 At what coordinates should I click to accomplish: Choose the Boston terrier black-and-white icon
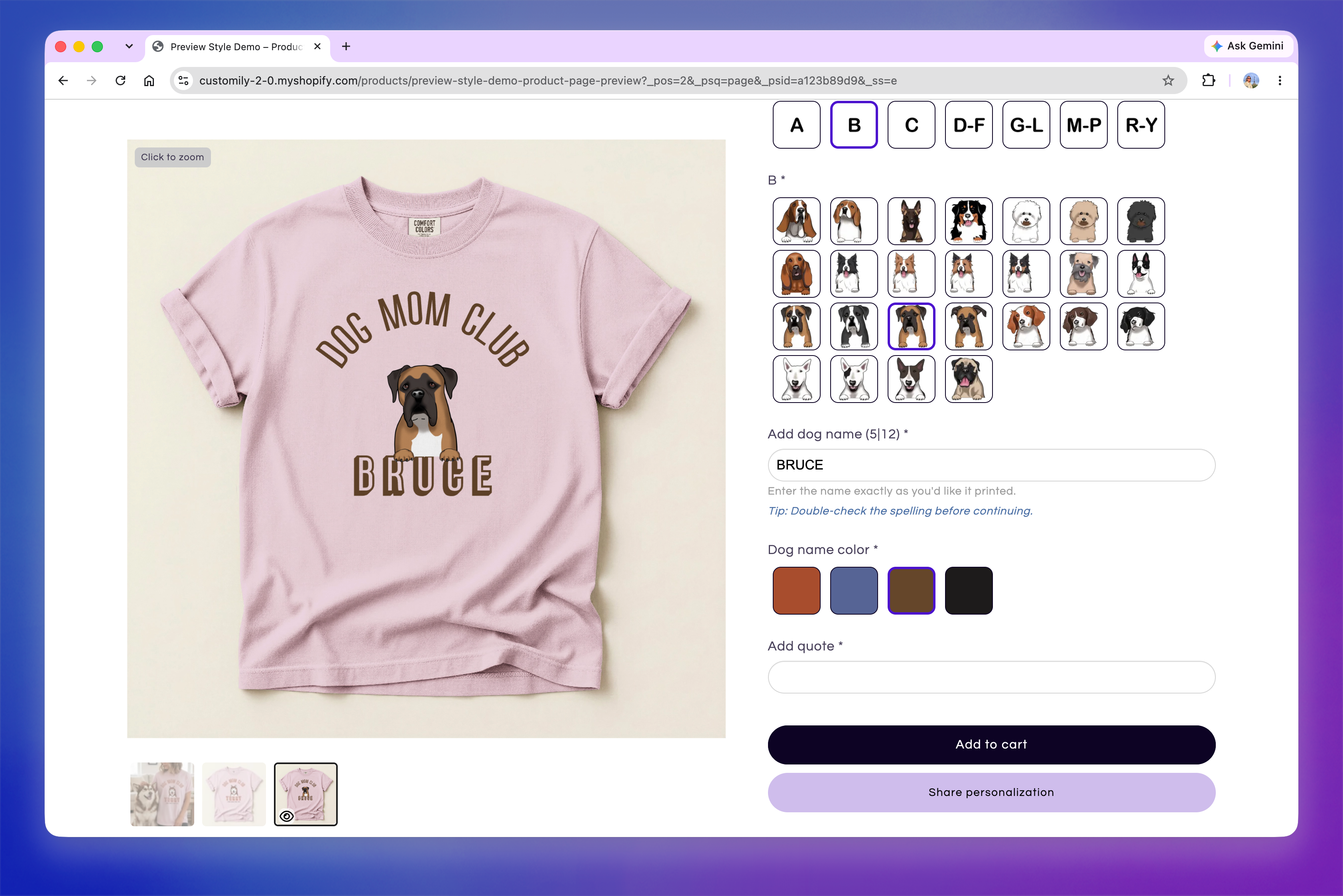point(1141,274)
